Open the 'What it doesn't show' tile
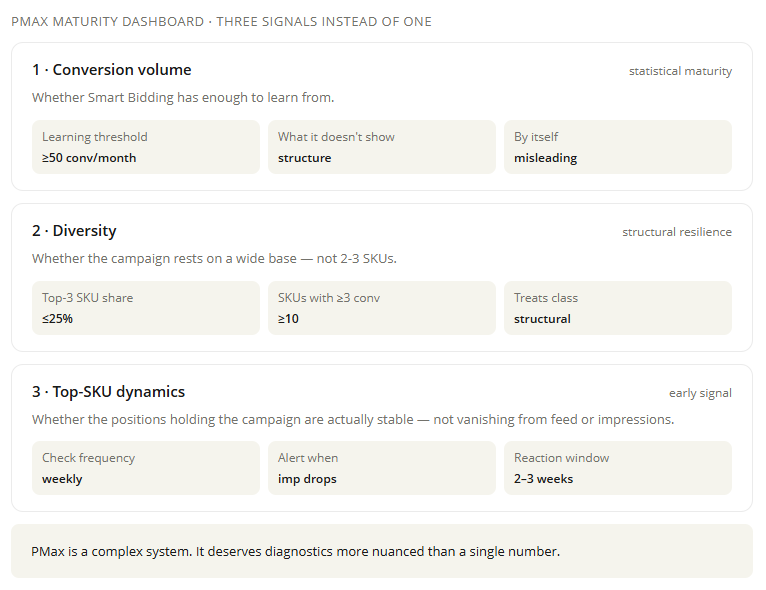This screenshot has height=590, width=766. pyautogui.click(x=382, y=147)
